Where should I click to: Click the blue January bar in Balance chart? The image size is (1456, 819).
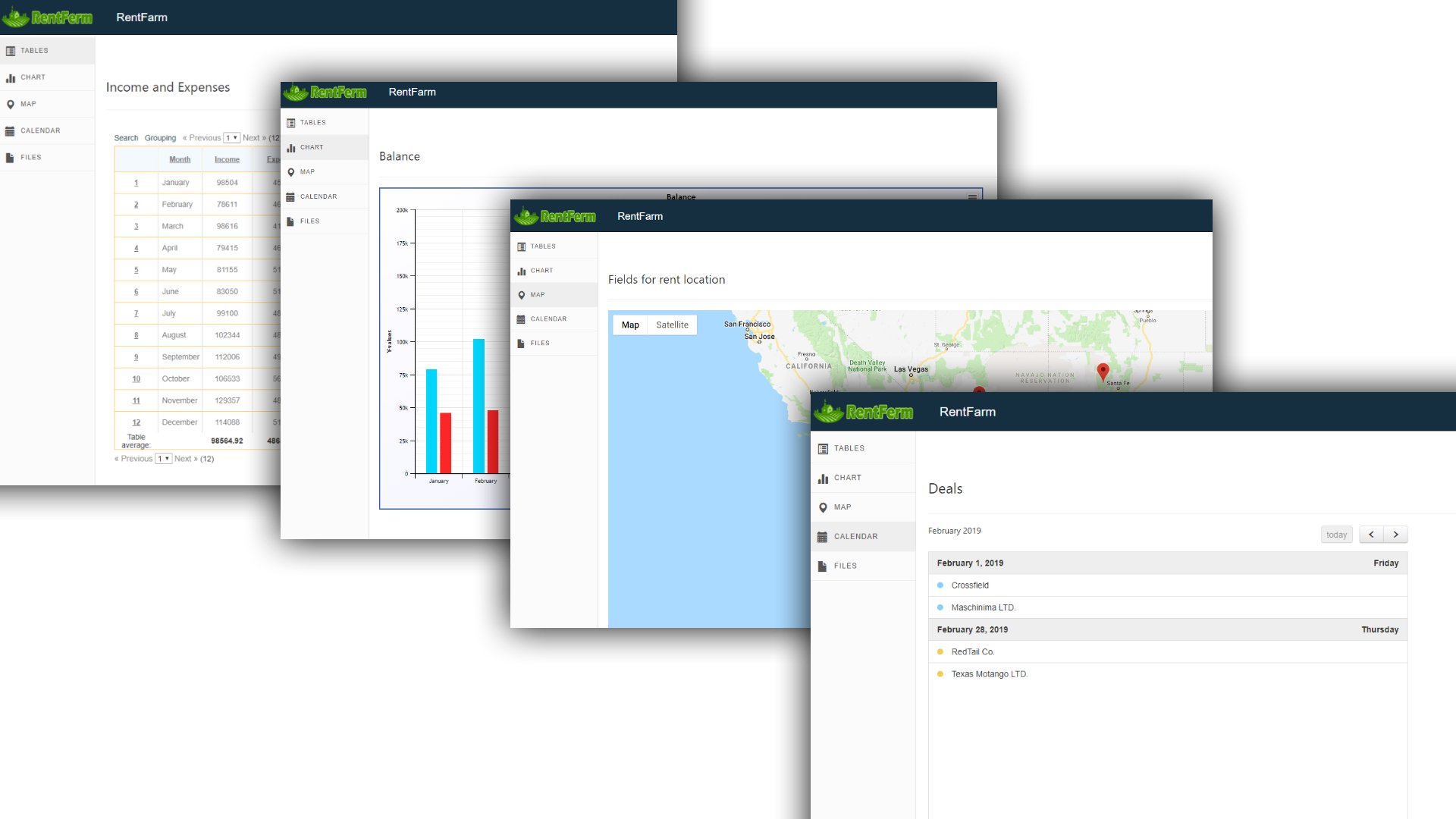[431, 422]
